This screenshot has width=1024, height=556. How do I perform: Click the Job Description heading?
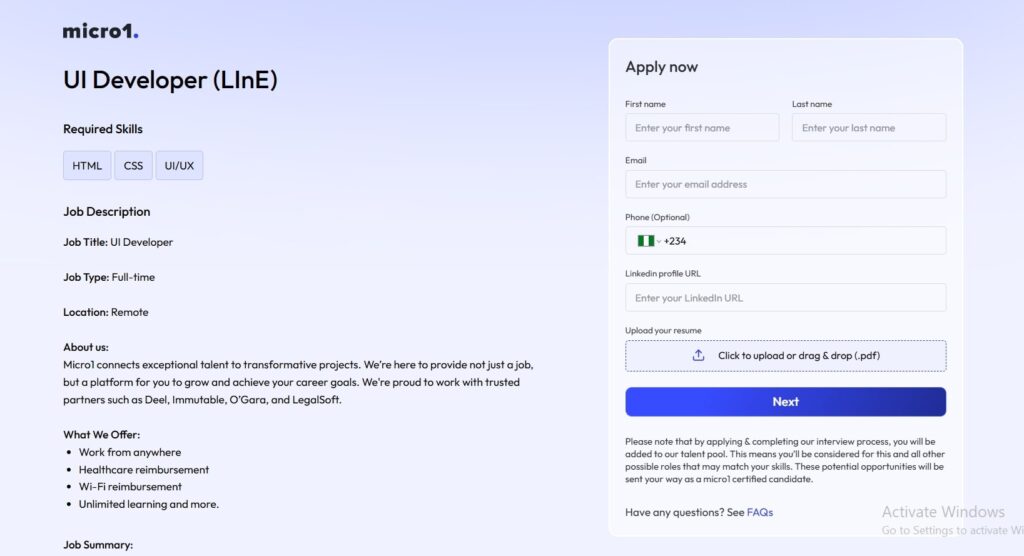click(106, 211)
